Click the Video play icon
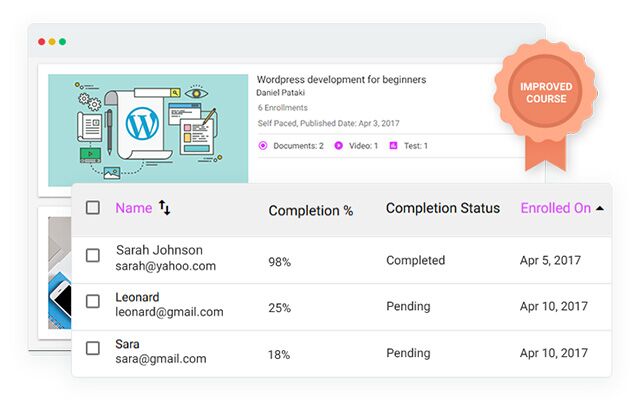The width and height of the screenshot is (640, 410). pyautogui.click(x=338, y=145)
